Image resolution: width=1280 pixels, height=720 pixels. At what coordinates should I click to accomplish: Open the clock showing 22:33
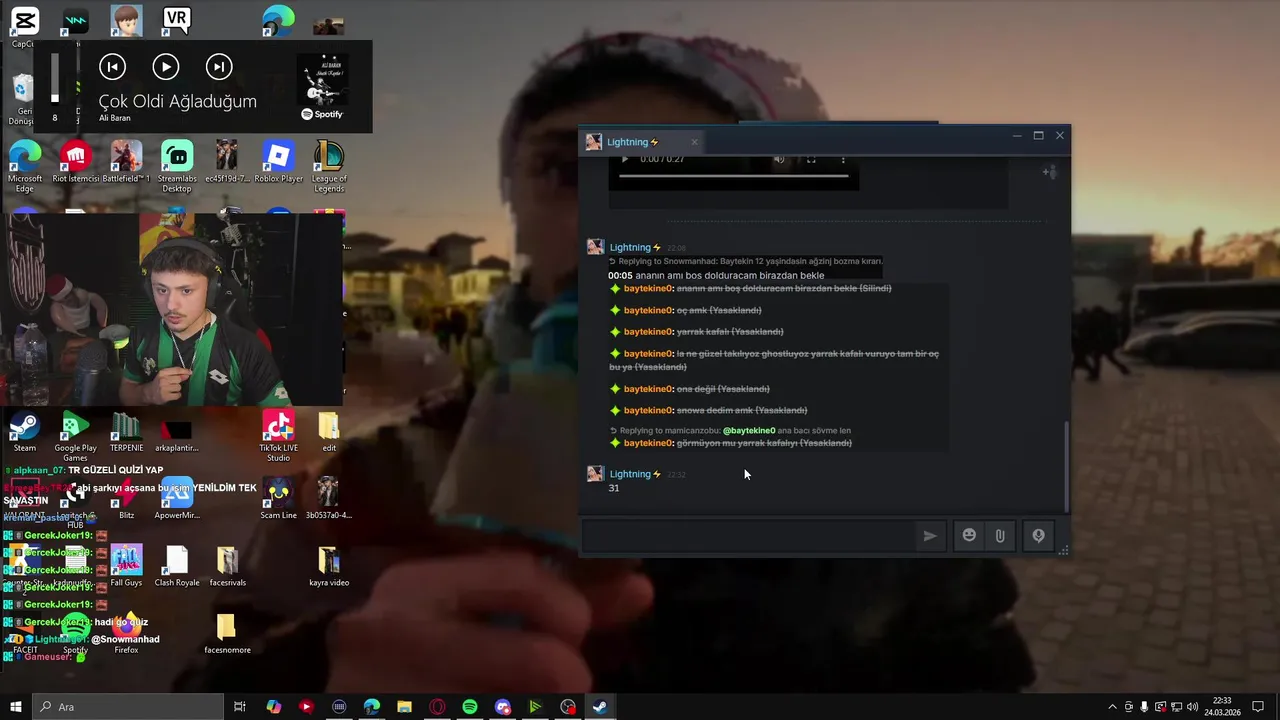[1222, 707]
